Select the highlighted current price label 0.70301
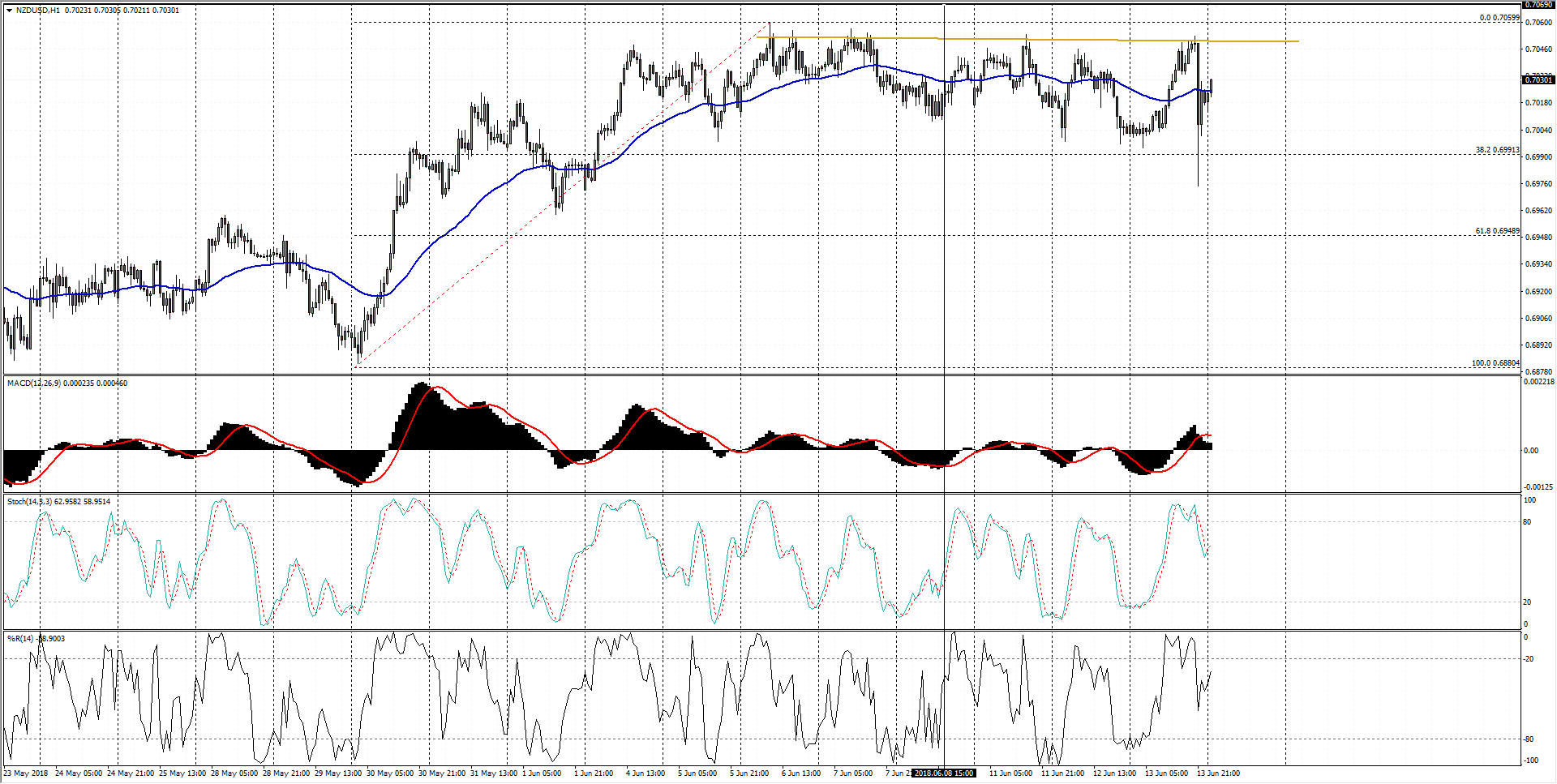This screenshot has height=784, width=1557. (x=1538, y=79)
